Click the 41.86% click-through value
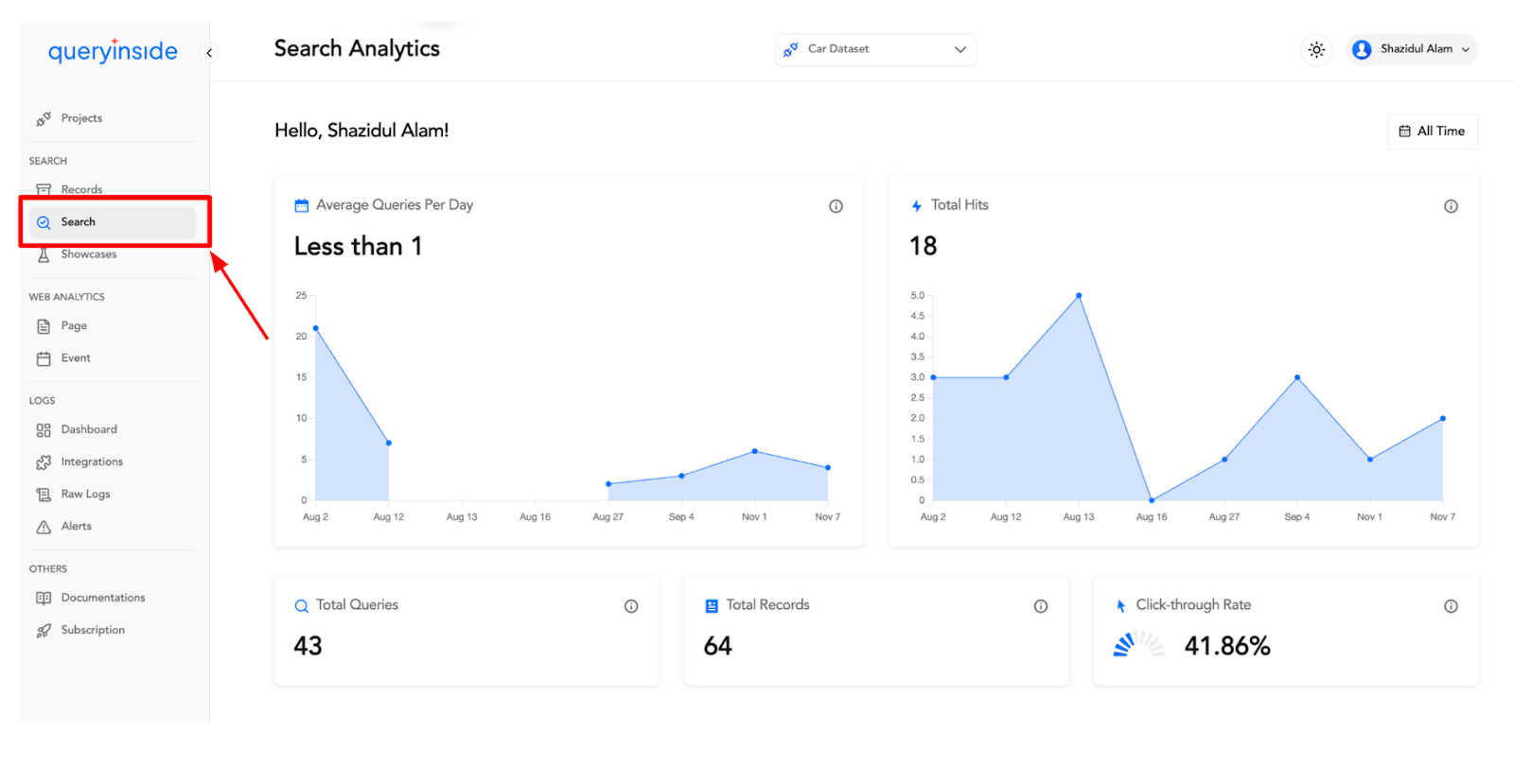Image resolution: width=1514 pixels, height=784 pixels. point(1227,647)
